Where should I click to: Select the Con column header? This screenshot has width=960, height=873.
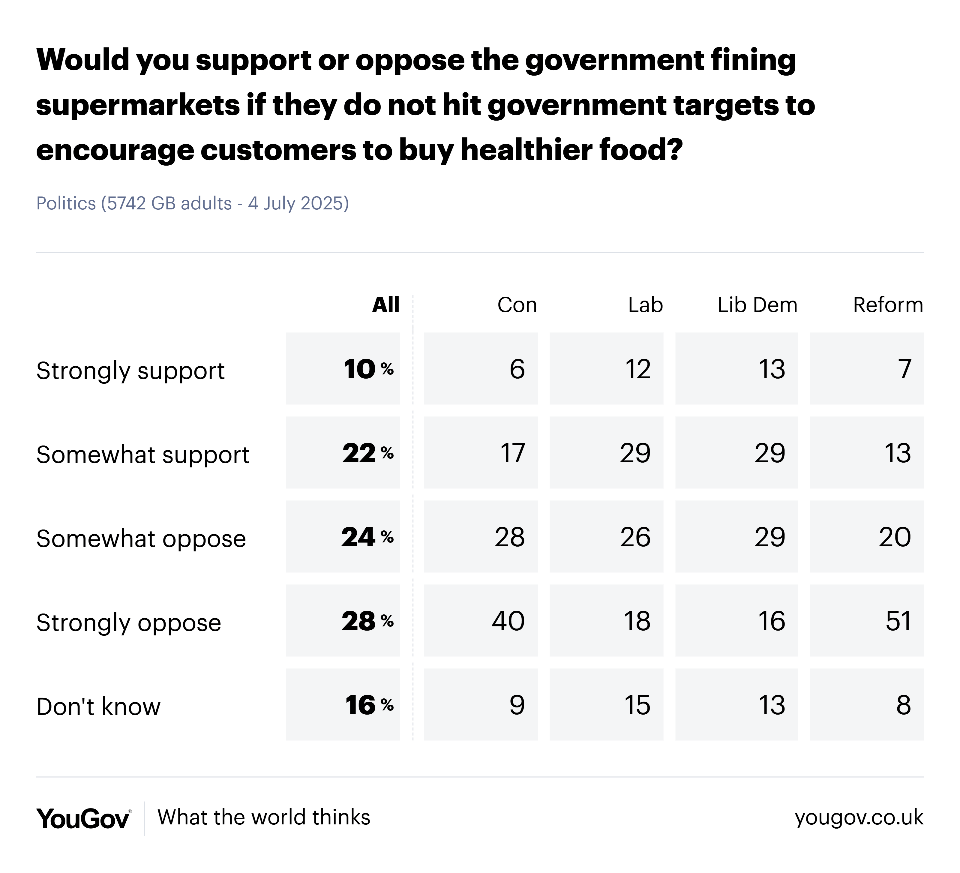tap(517, 304)
